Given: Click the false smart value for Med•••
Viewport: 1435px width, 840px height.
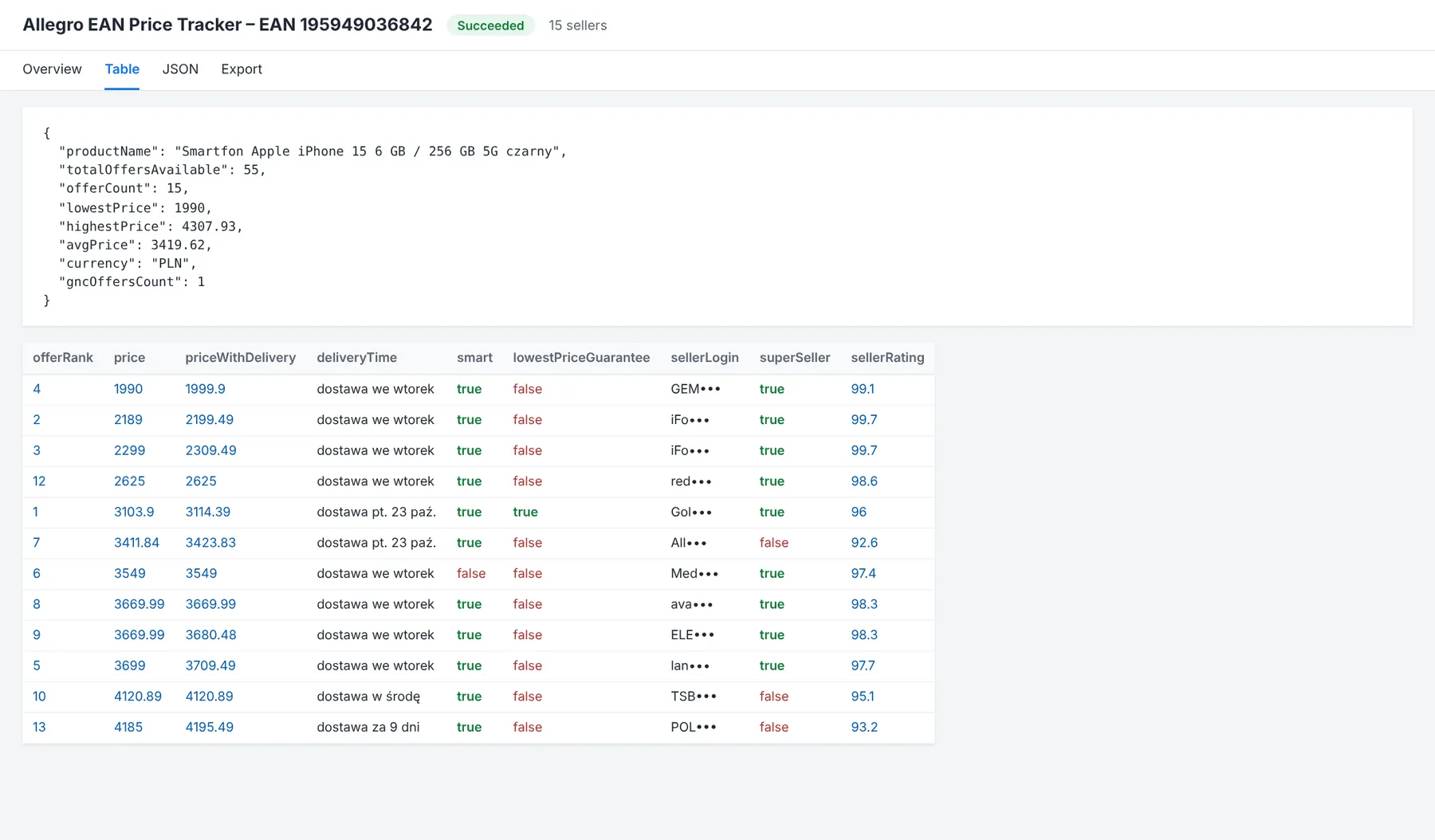Looking at the screenshot, I should coord(471,574).
